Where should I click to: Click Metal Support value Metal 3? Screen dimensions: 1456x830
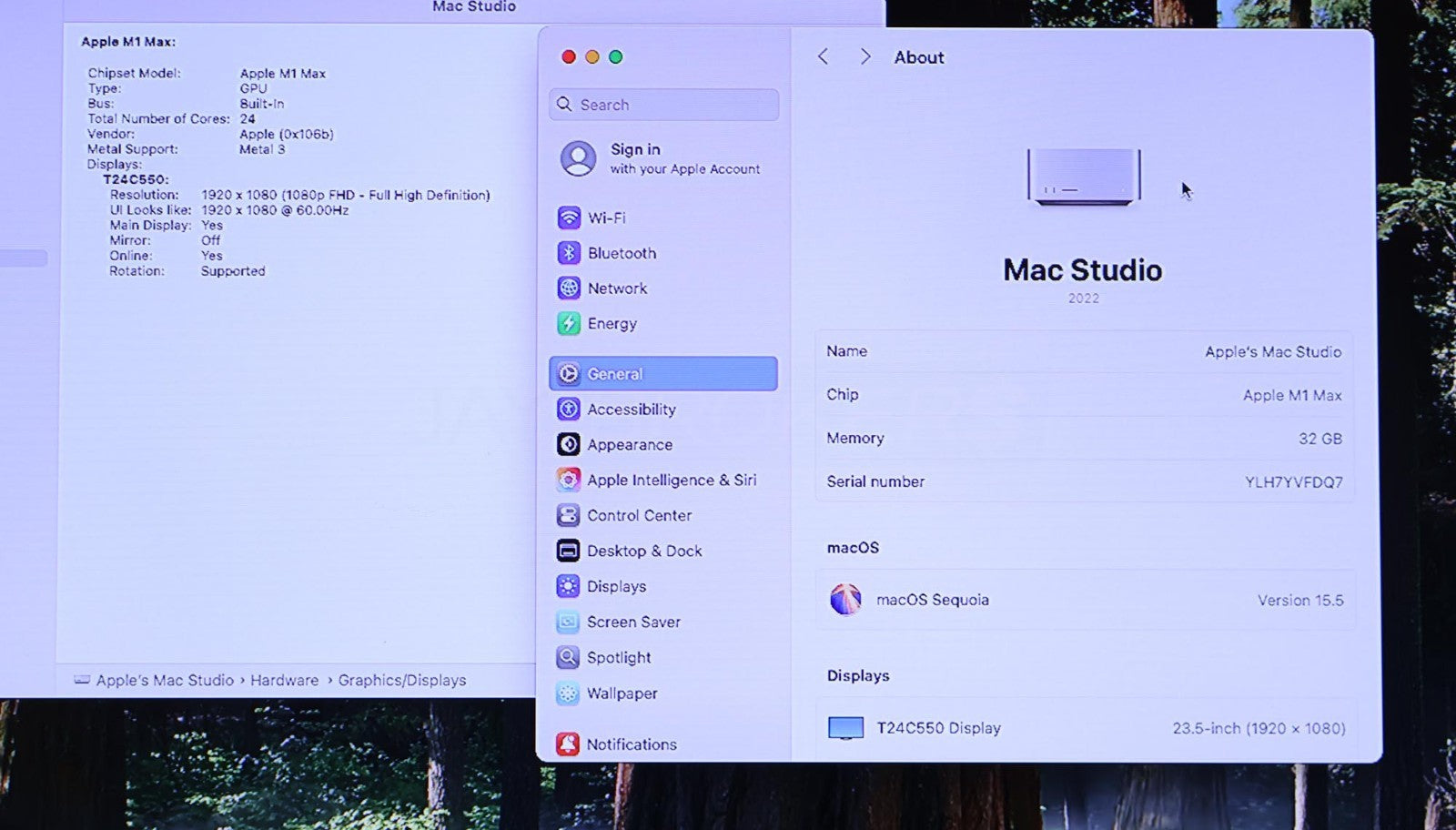coord(262,149)
